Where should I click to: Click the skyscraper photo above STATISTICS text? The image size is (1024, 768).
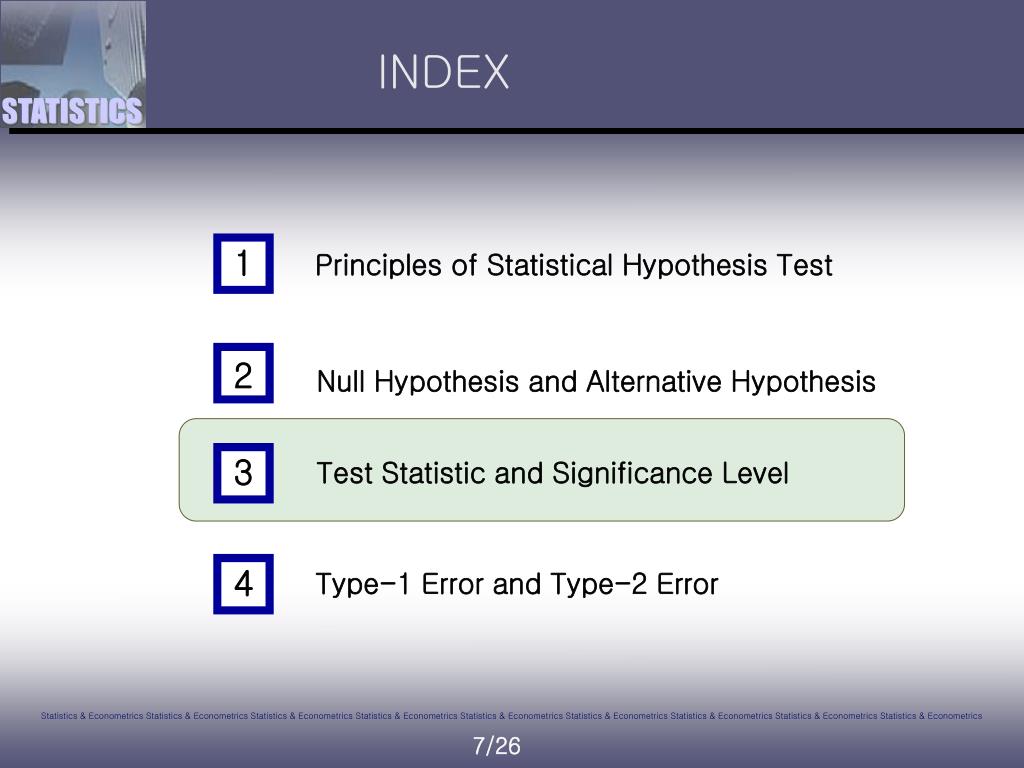tap(72, 48)
